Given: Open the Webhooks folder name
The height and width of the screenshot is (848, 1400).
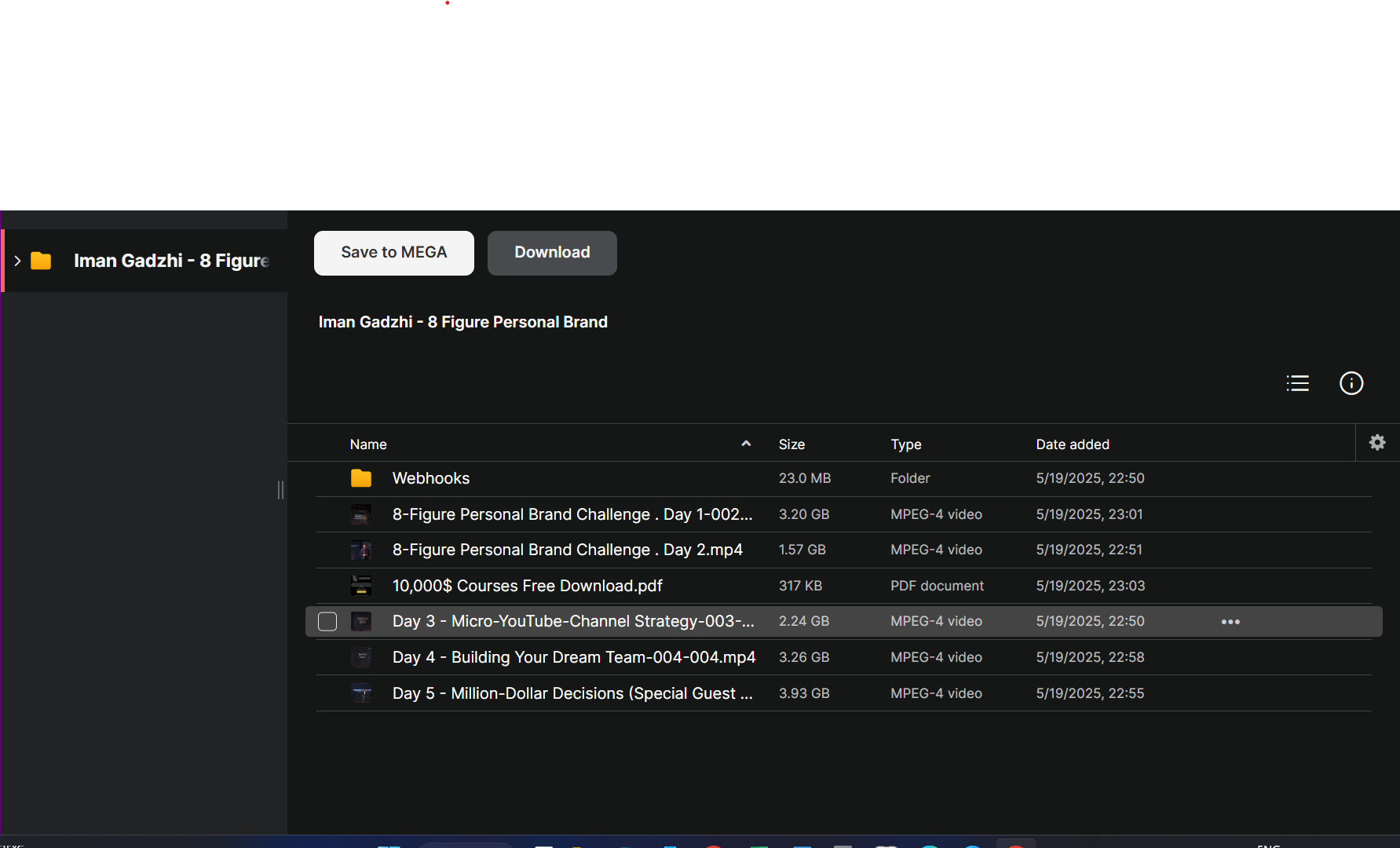Looking at the screenshot, I should point(431,478).
